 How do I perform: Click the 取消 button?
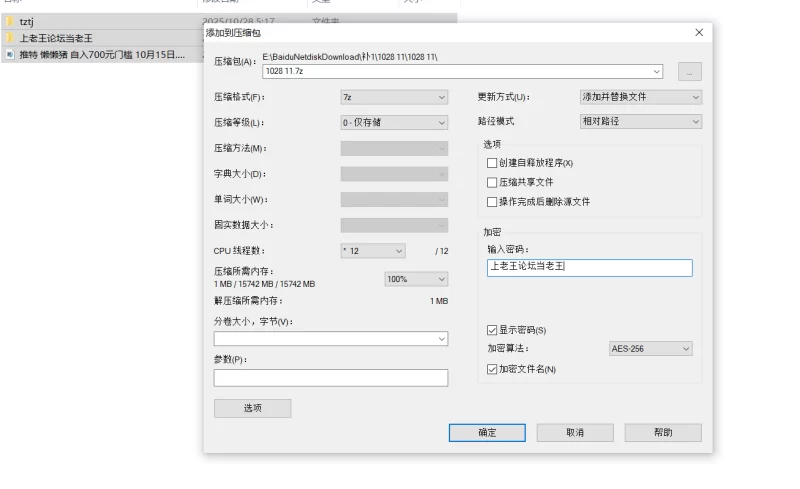(x=575, y=433)
